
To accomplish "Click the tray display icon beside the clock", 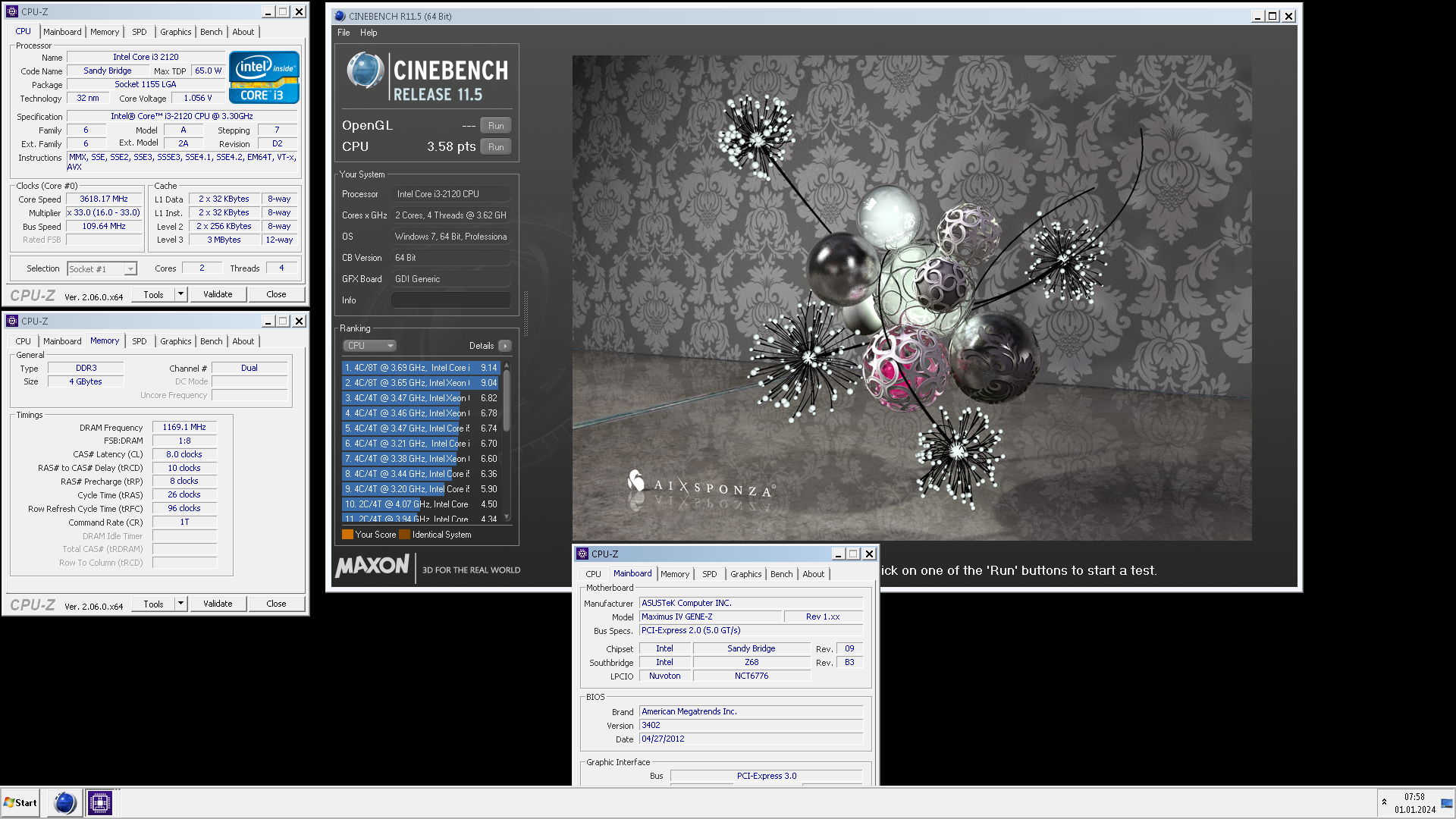I will pyautogui.click(x=1447, y=803).
